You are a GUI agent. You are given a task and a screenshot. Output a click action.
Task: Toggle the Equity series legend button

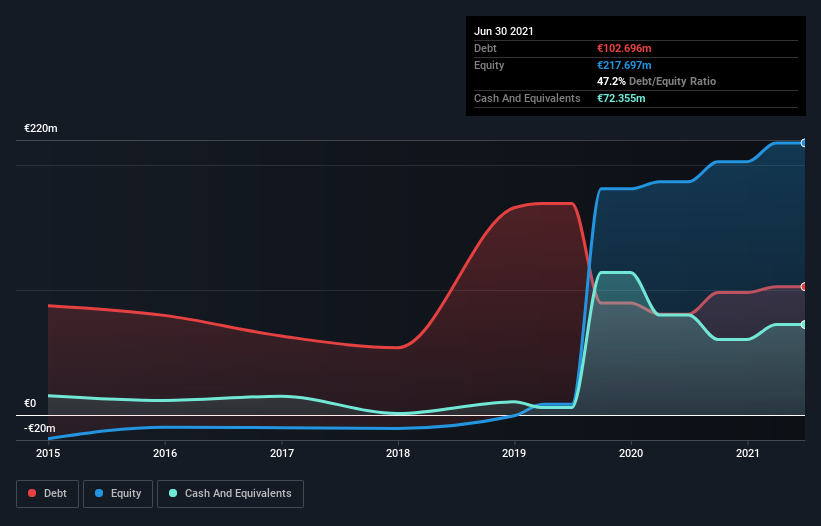118,494
